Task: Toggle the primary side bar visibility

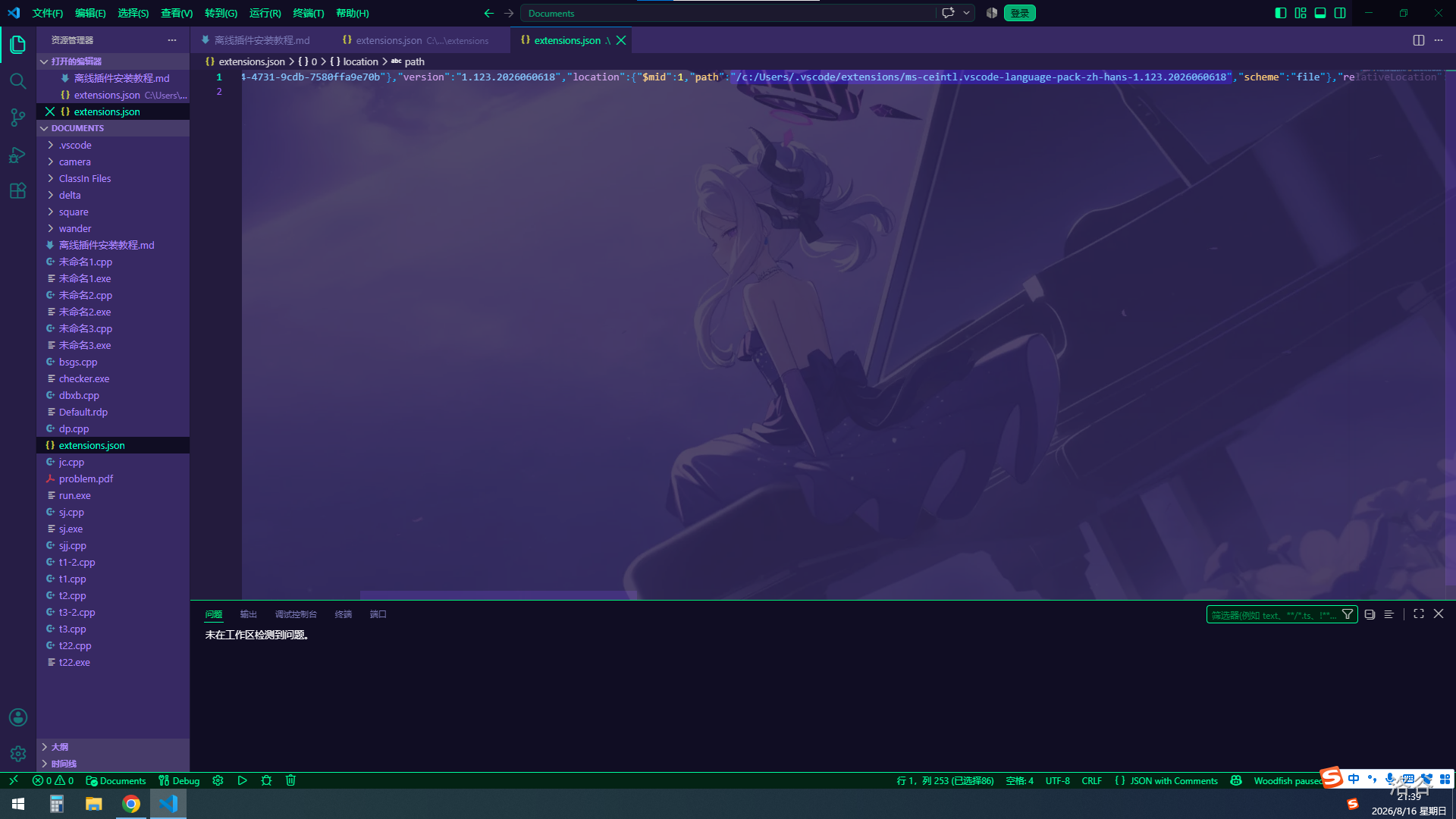Action: click(x=1281, y=13)
